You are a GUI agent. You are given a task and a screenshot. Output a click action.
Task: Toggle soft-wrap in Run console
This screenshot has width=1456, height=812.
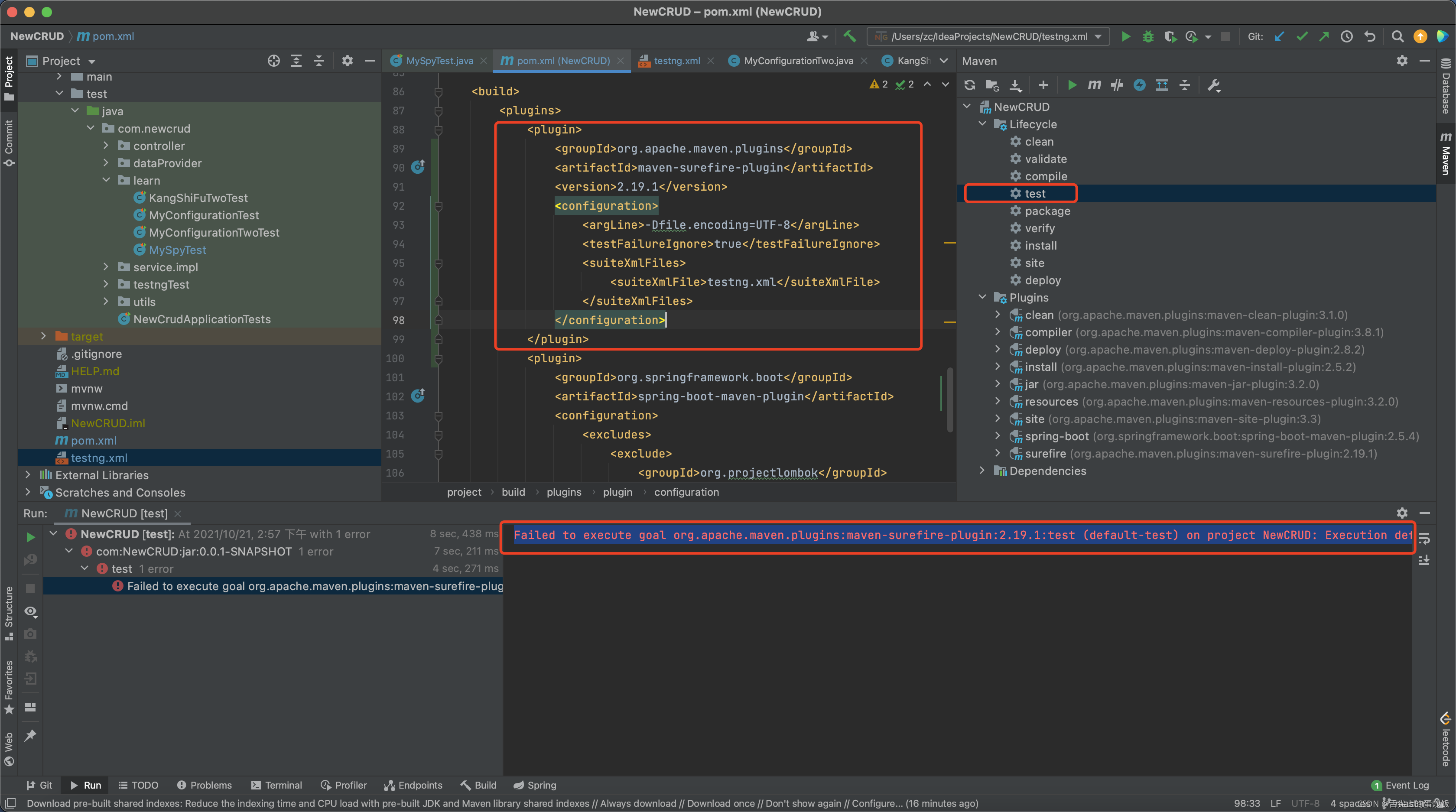point(1424,539)
